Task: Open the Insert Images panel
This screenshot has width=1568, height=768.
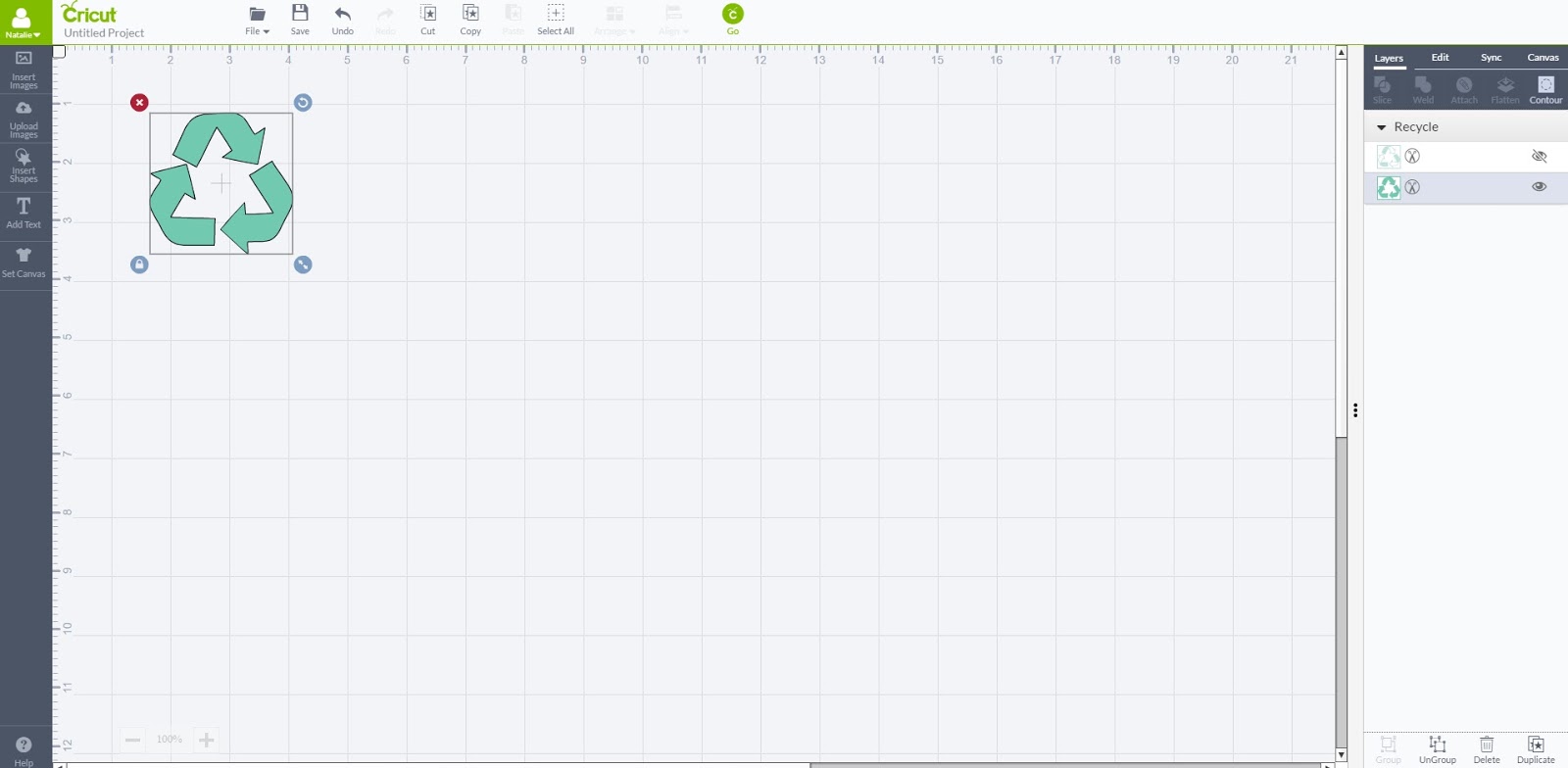Action: click(x=24, y=70)
